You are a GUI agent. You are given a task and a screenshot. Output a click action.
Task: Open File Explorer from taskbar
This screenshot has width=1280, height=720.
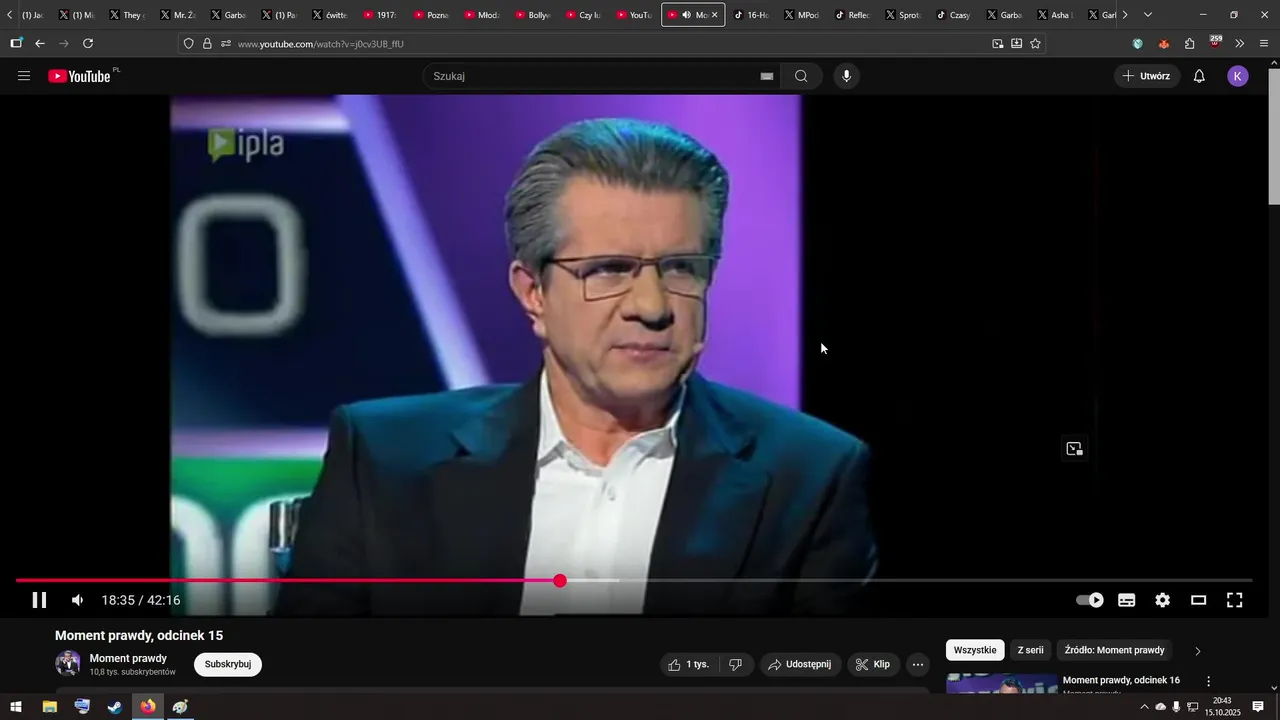click(49, 707)
